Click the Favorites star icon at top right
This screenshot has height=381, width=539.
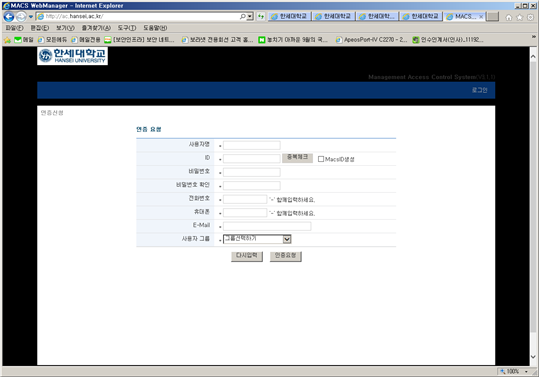pyautogui.click(x=519, y=17)
